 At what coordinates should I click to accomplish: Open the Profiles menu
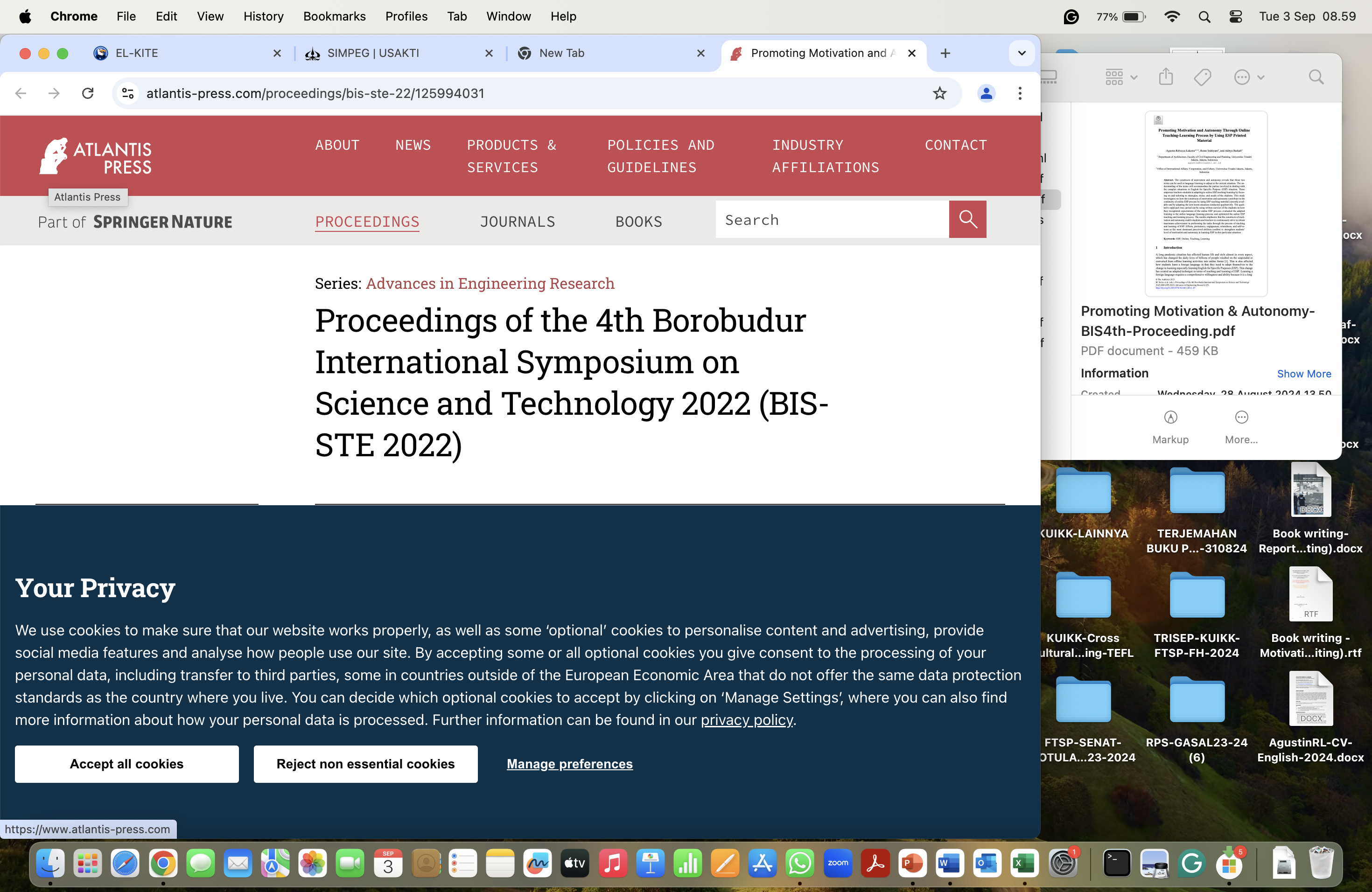click(406, 16)
